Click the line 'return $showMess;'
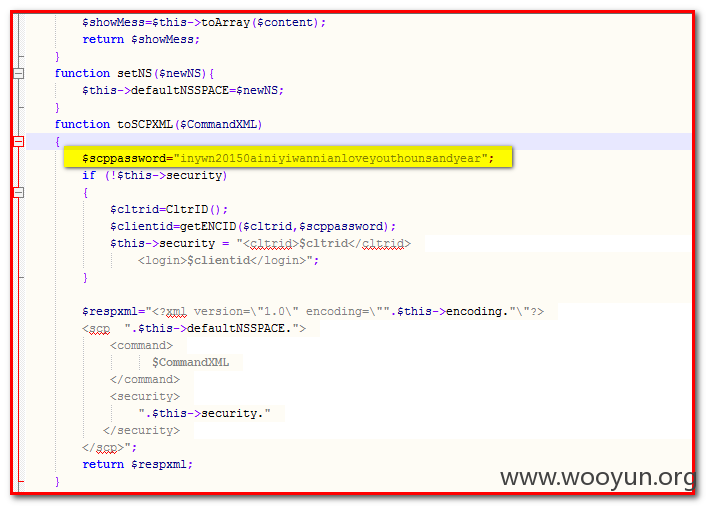The height and width of the screenshot is (506, 706). click(141, 39)
